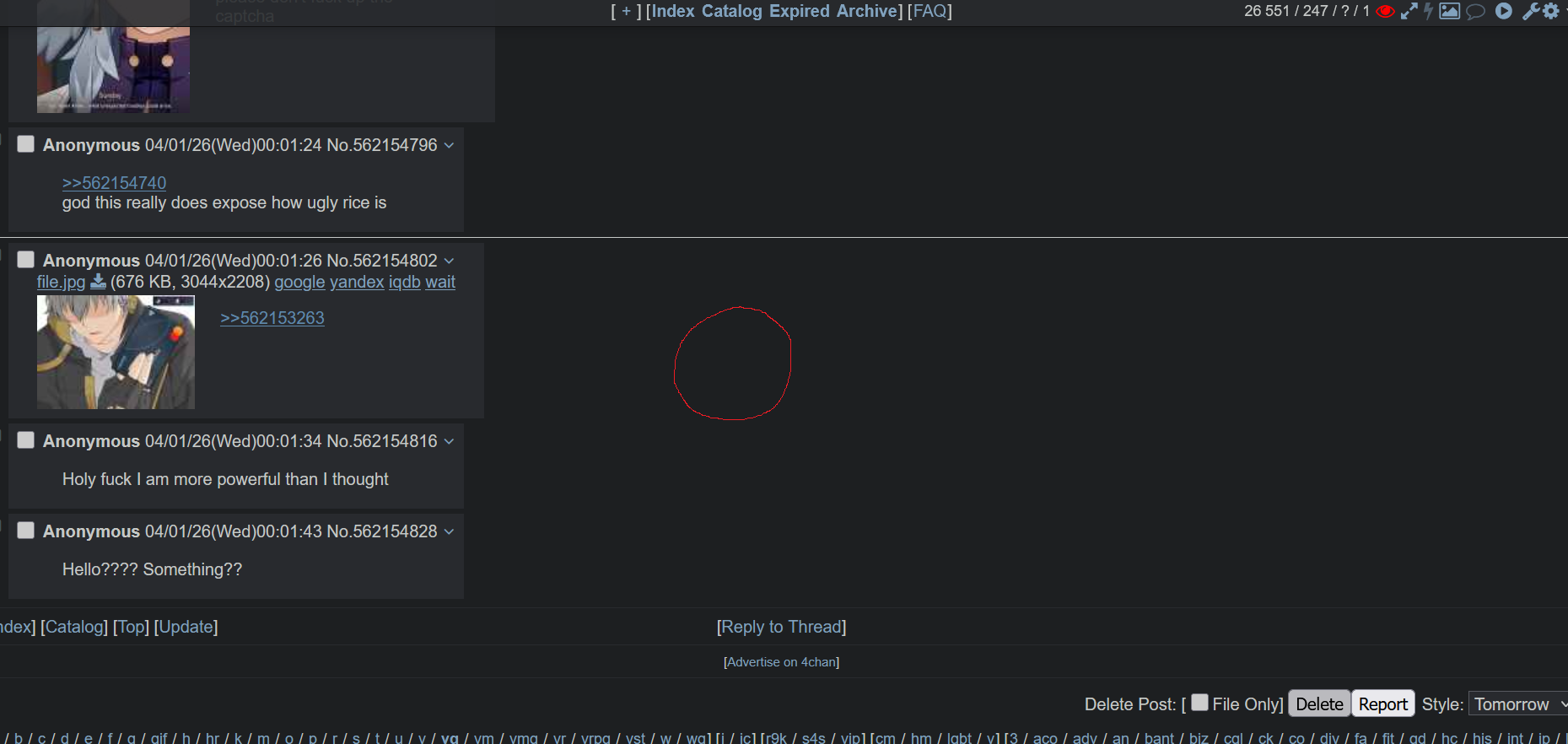Open the Style dropdown showing Tomorrow
The width and height of the screenshot is (1568, 744).
pyautogui.click(x=1518, y=704)
